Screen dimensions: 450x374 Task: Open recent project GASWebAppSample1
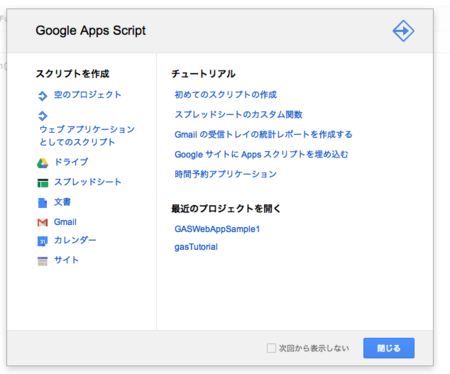[x=217, y=229]
